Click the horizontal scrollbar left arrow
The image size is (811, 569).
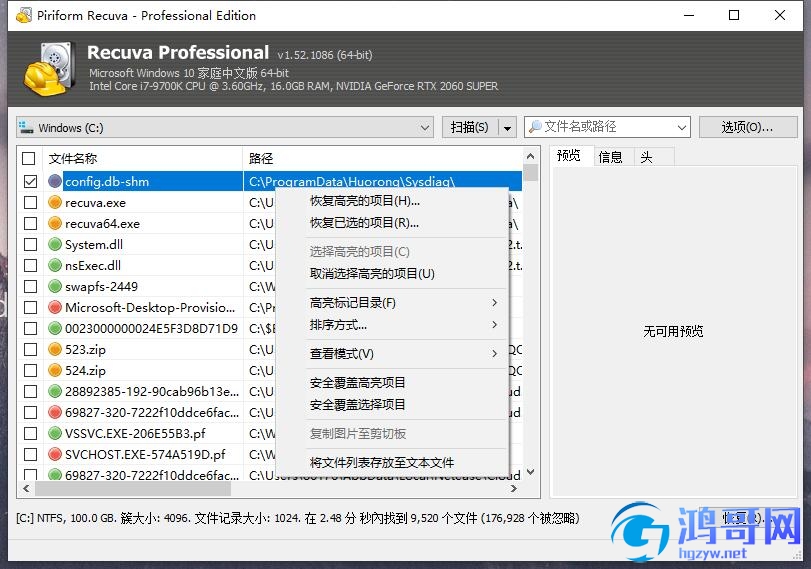(26, 488)
